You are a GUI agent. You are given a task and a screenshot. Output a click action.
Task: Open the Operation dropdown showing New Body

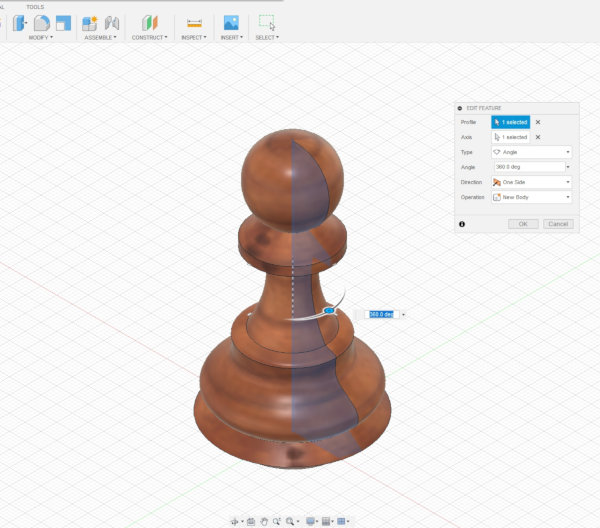[x=531, y=197]
